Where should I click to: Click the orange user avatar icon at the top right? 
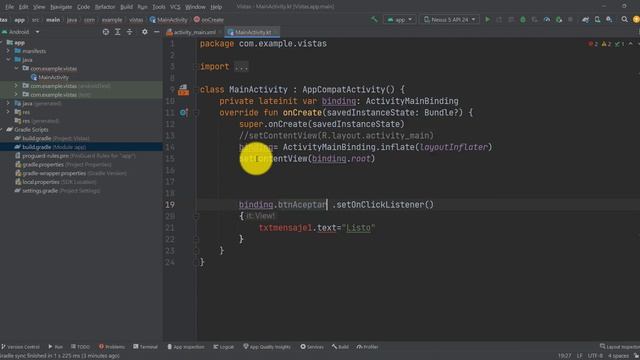pyautogui.click(x=636, y=20)
